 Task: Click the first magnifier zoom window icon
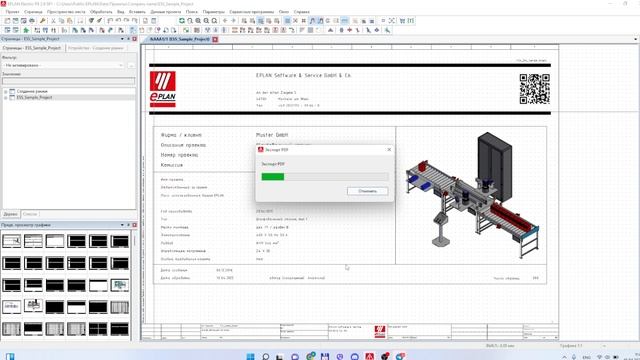click(190, 21)
